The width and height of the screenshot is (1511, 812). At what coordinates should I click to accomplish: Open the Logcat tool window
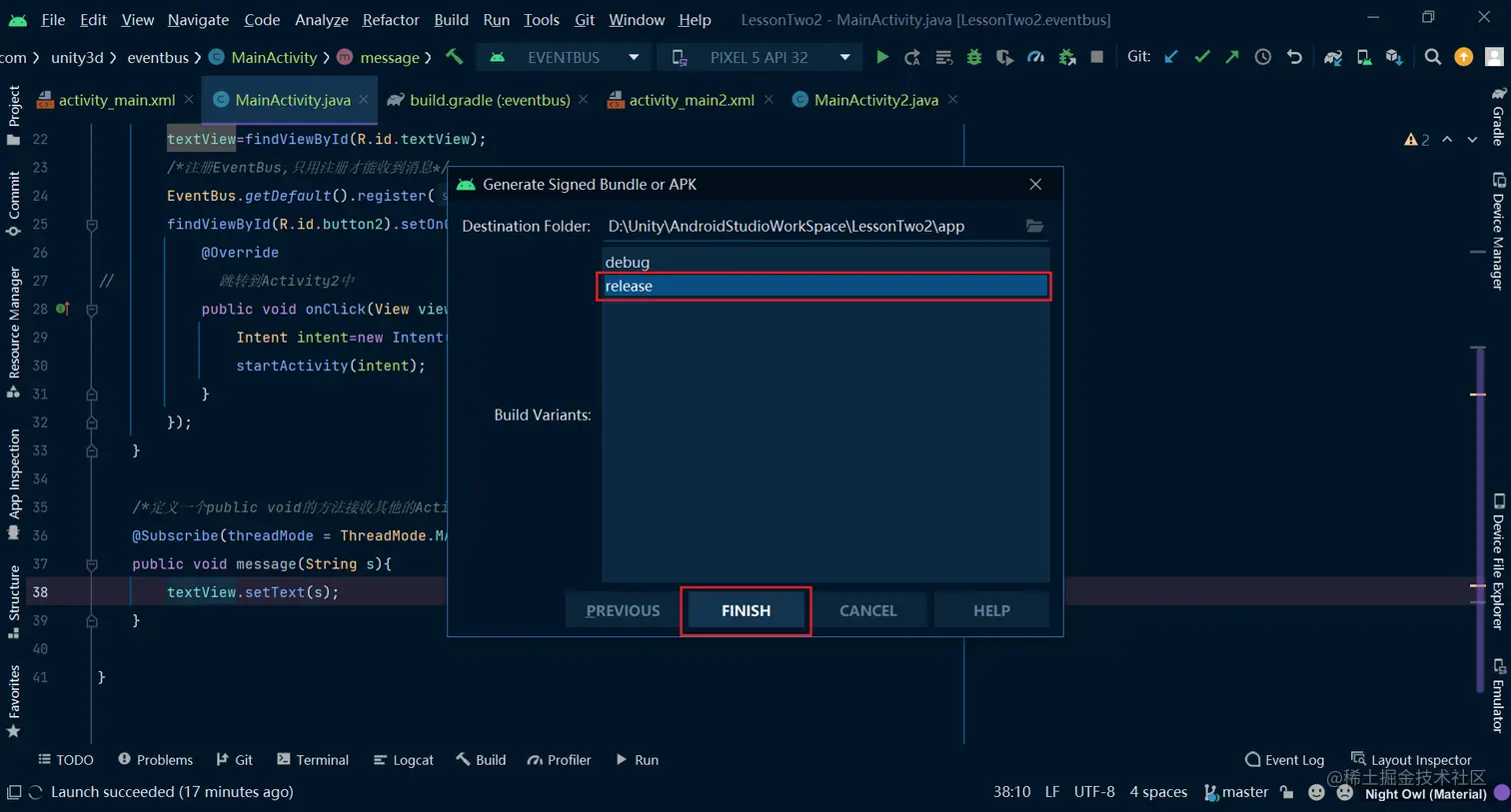(403, 760)
